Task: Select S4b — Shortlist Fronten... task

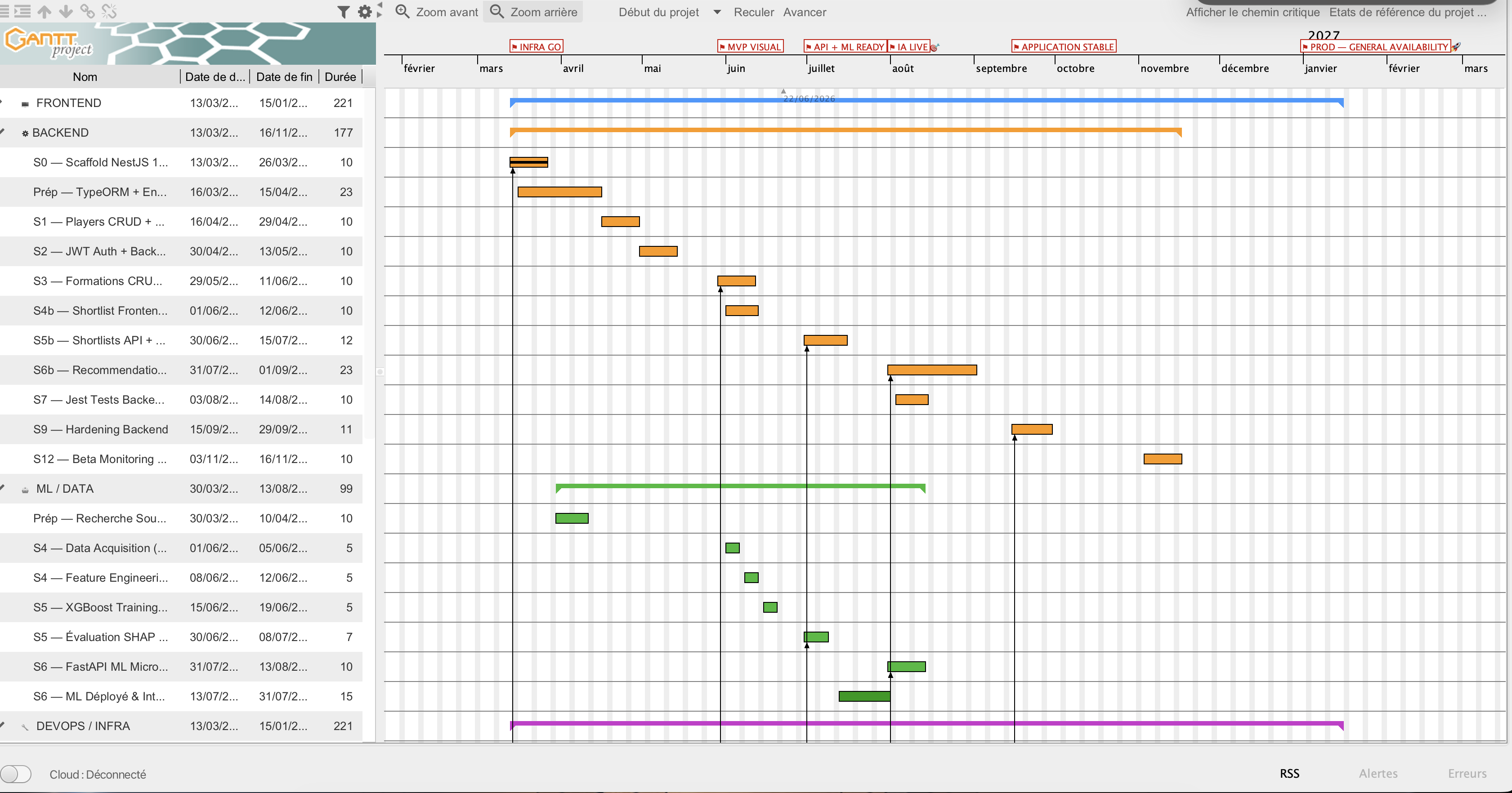Action: [181, 311]
